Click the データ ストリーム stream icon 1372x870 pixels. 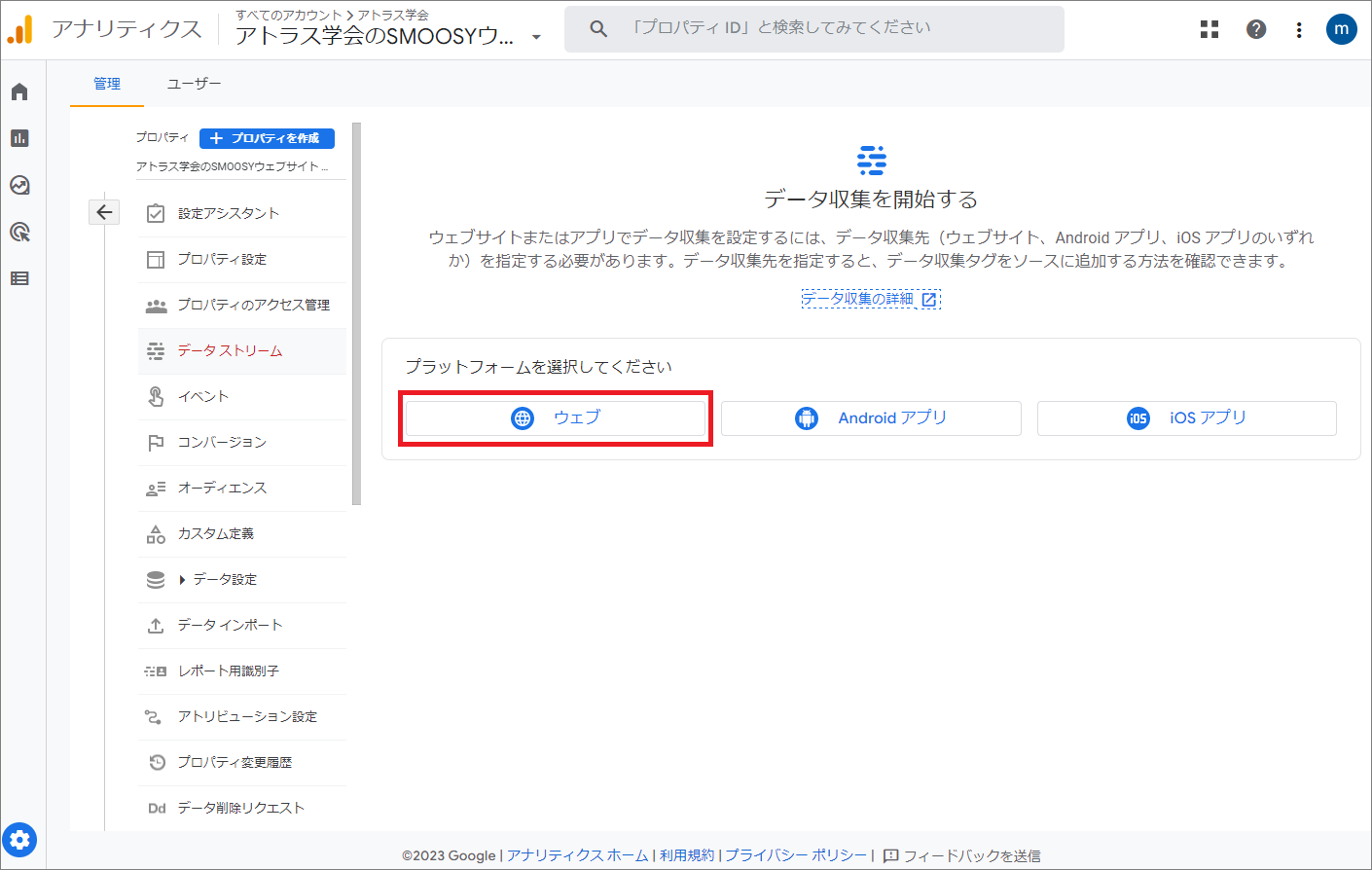coord(156,350)
